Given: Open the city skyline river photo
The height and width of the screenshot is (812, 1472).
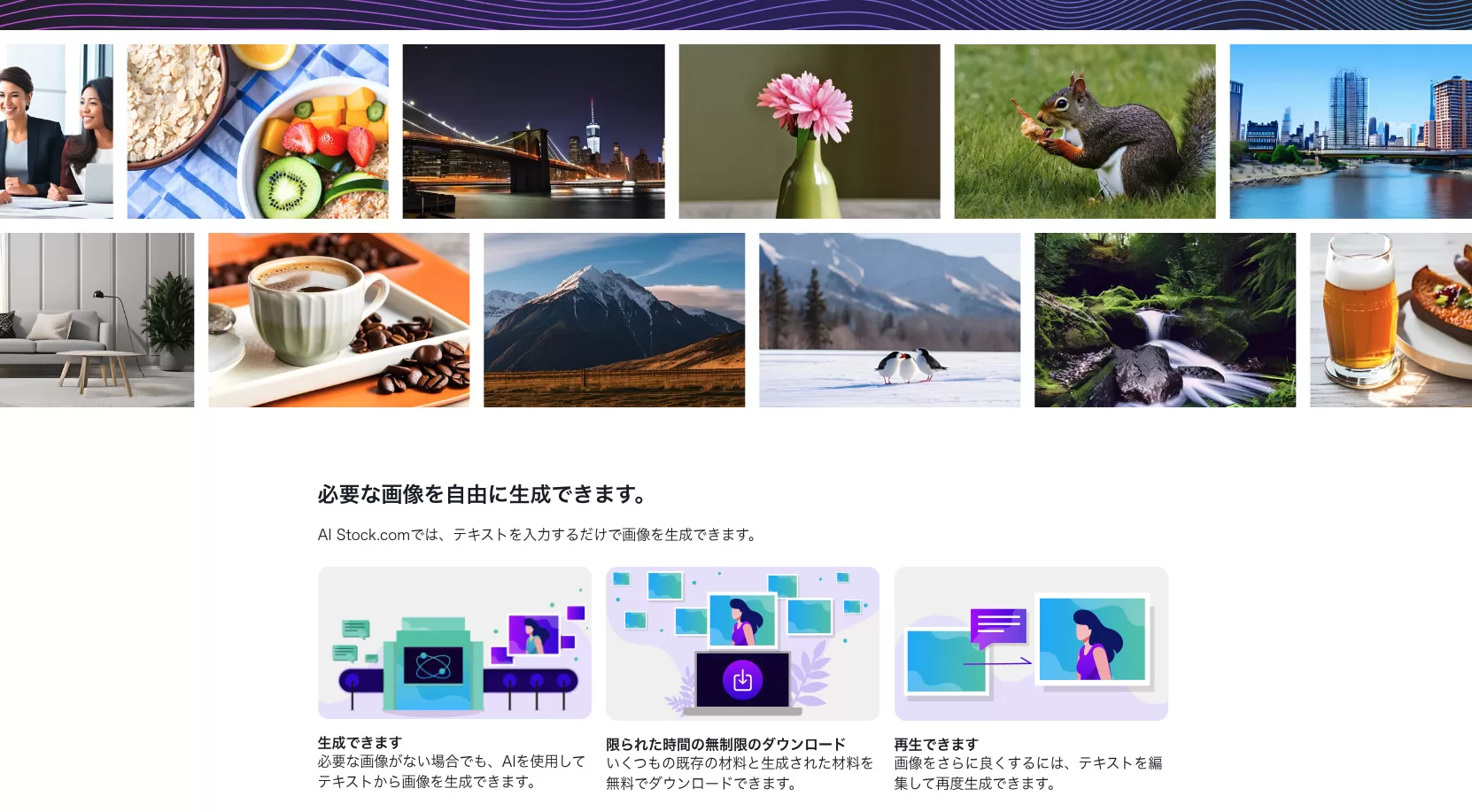Looking at the screenshot, I should (x=1351, y=131).
